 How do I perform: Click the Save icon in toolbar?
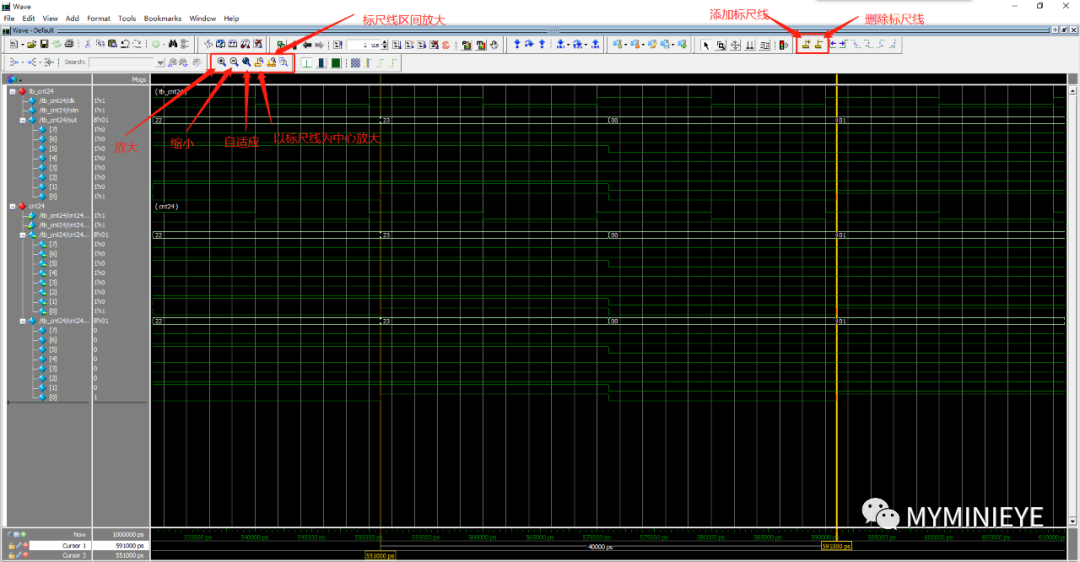(x=44, y=44)
